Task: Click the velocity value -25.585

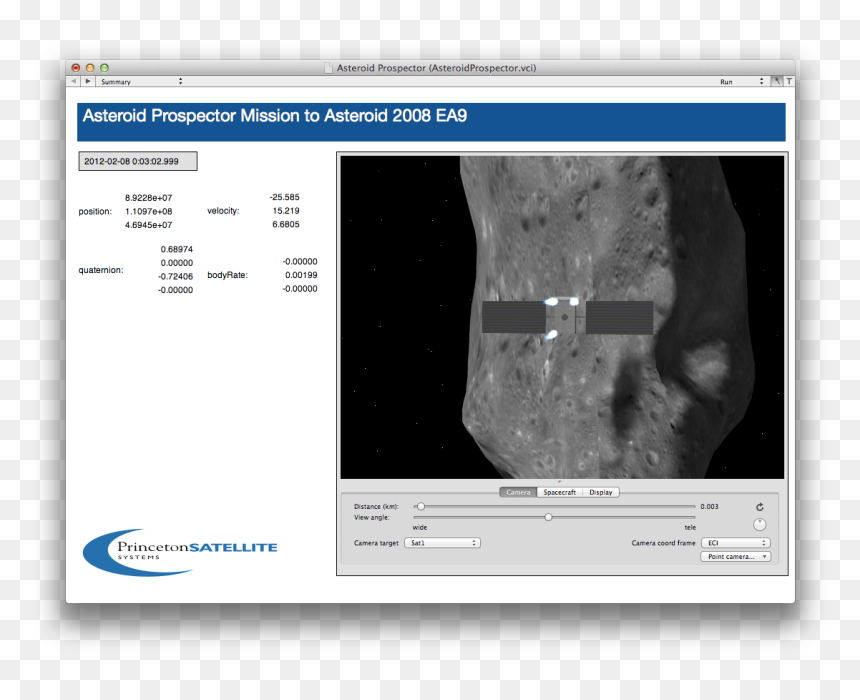Action: (x=284, y=197)
